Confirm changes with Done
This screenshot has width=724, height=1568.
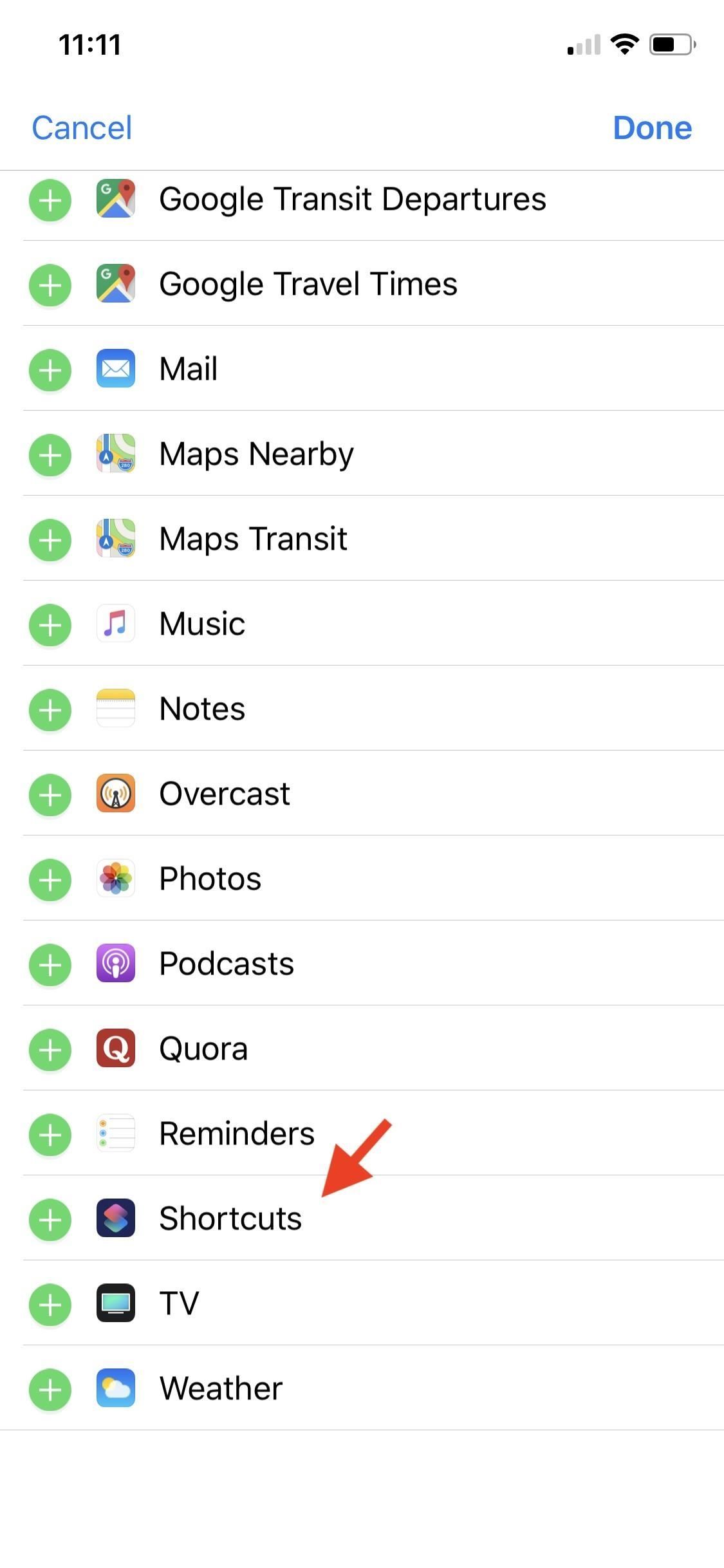(x=652, y=127)
